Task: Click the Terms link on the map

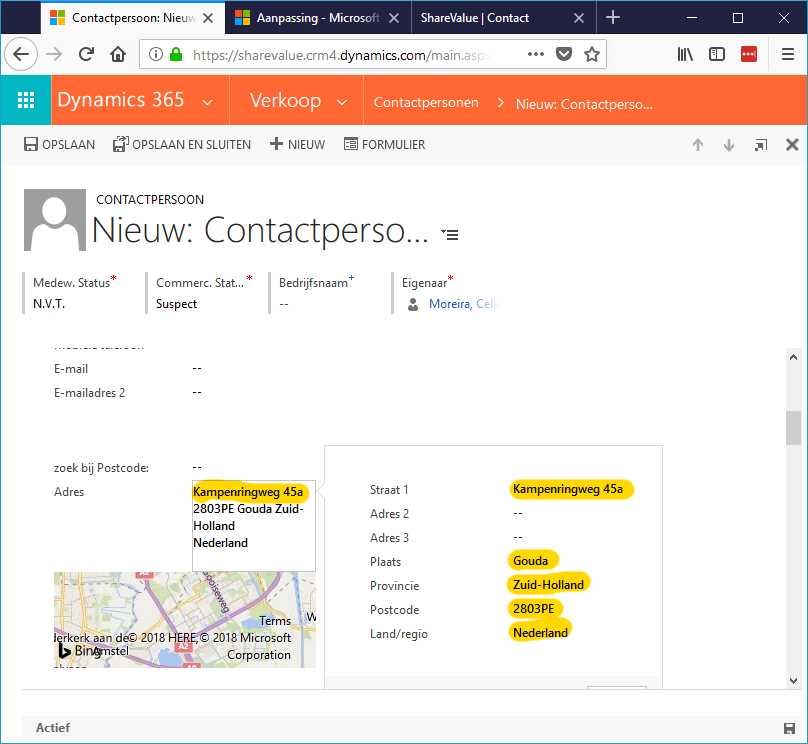Action: click(x=275, y=621)
